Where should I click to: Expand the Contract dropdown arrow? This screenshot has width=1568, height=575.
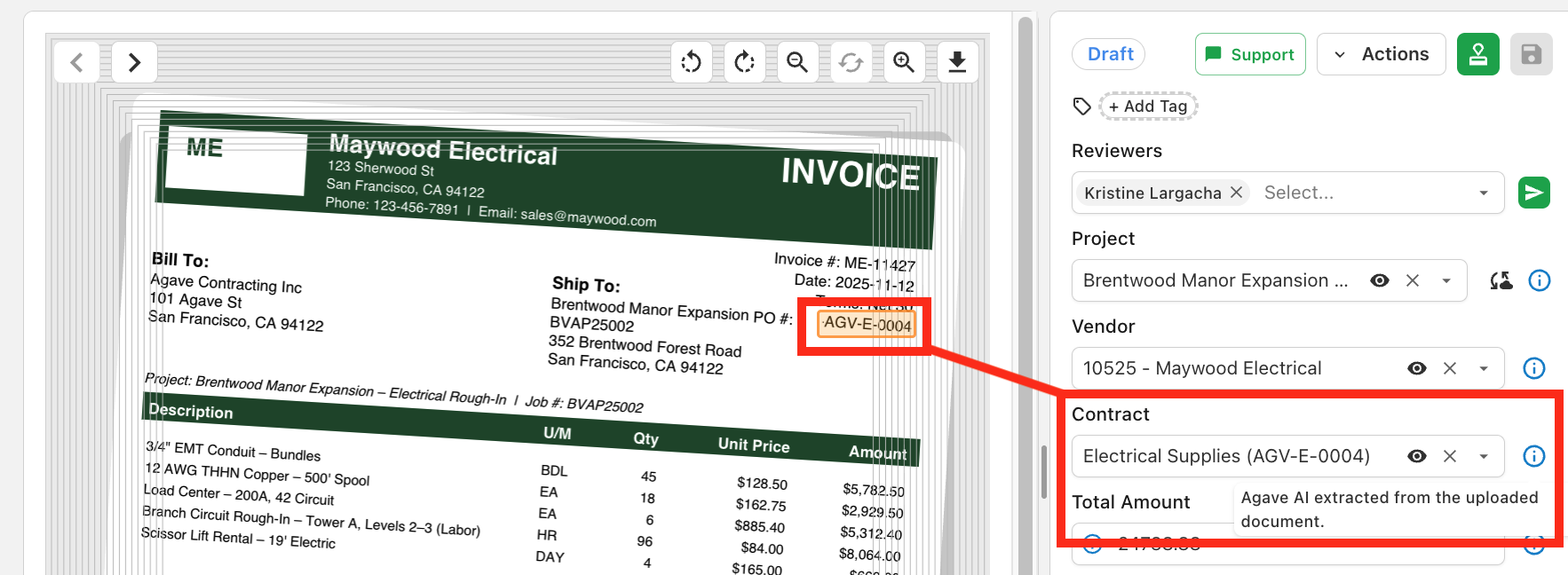tap(1484, 457)
